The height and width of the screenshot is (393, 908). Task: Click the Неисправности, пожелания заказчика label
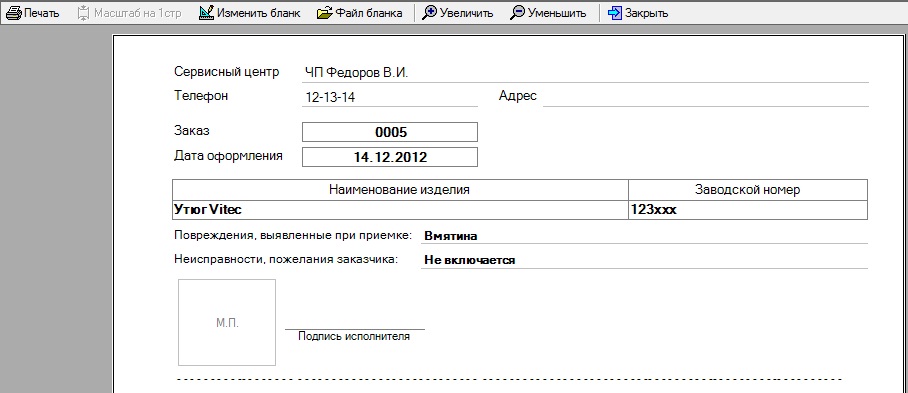286,260
